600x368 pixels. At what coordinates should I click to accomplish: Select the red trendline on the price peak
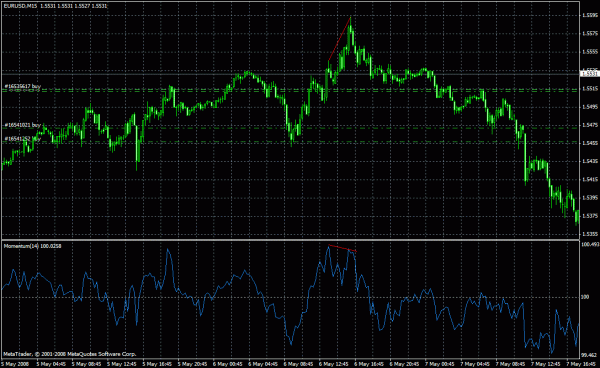pos(339,39)
